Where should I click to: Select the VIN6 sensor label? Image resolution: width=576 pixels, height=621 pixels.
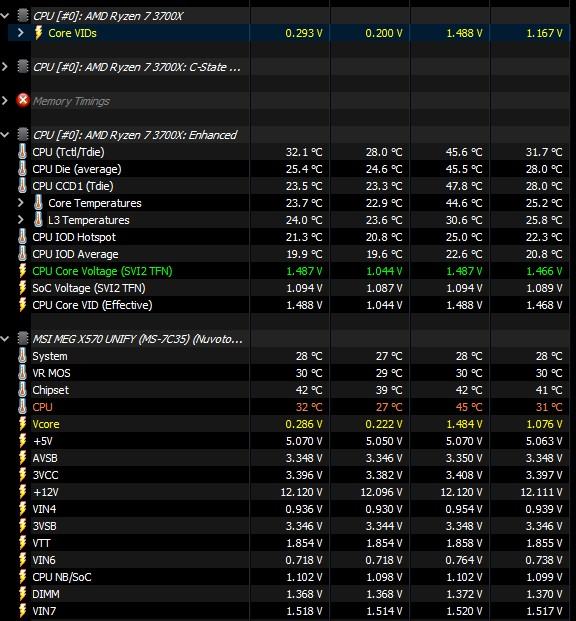(44, 560)
